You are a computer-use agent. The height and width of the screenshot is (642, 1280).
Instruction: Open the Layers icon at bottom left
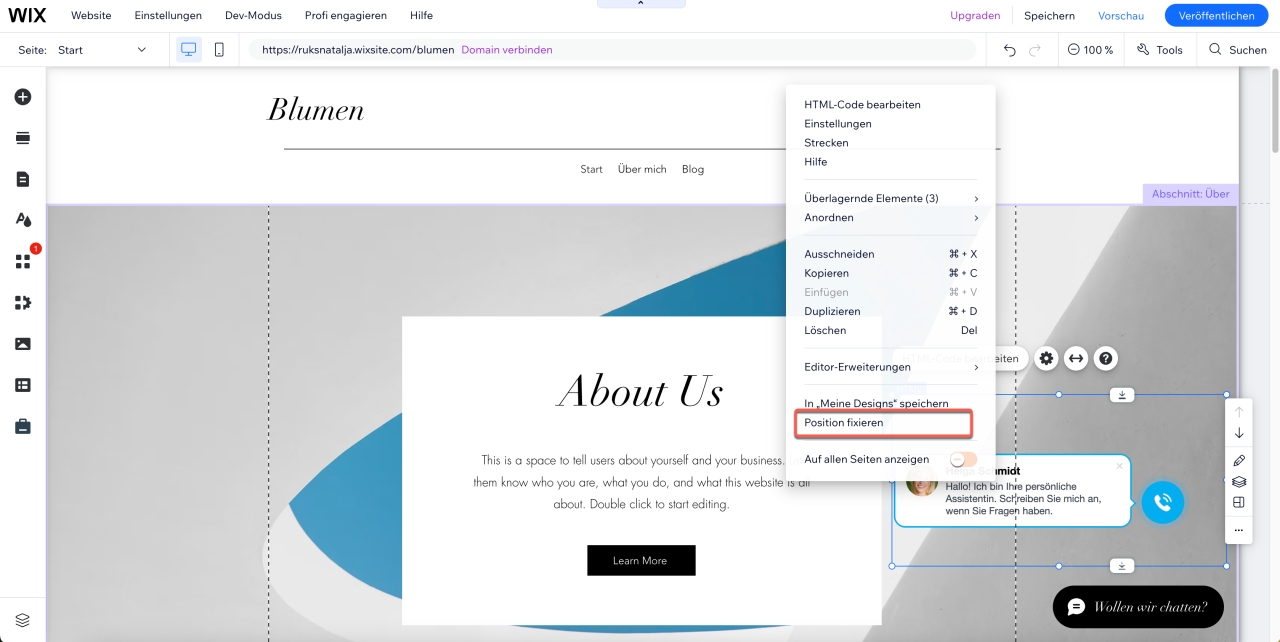coord(23,620)
